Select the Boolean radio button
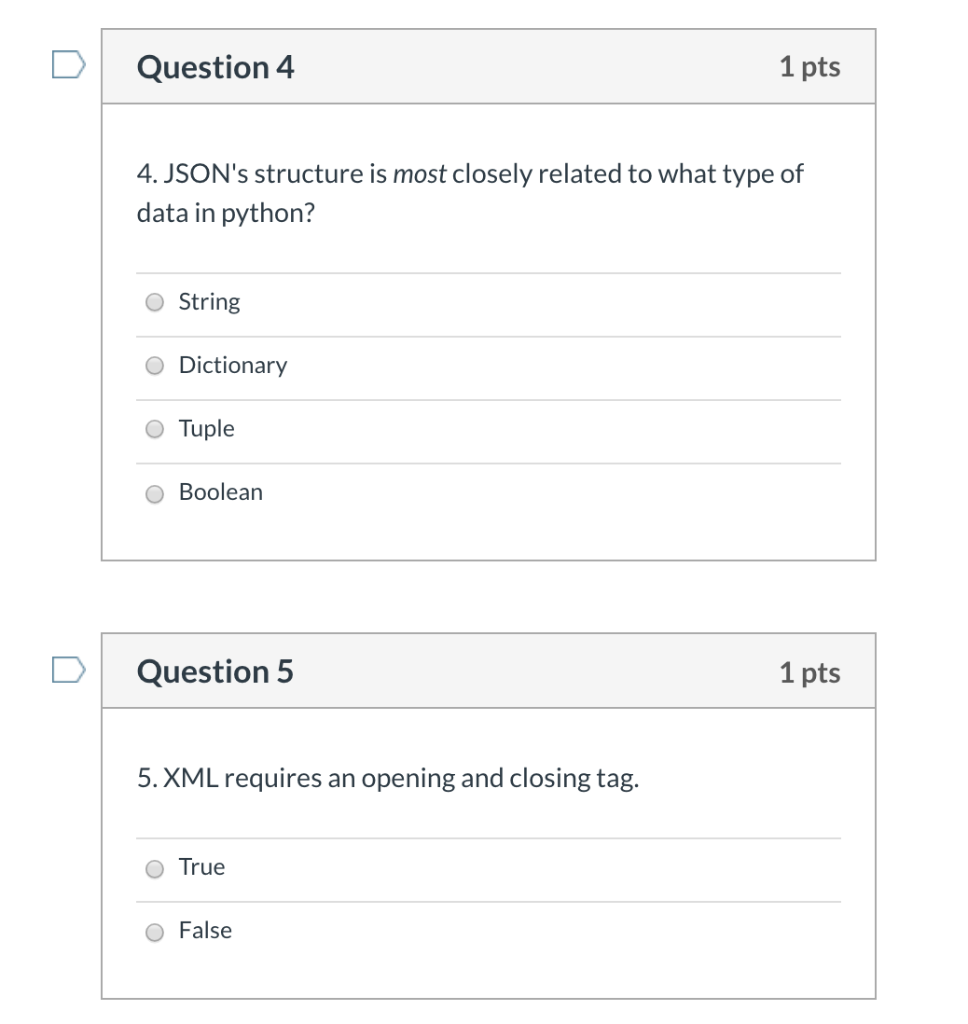 coord(155,494)
